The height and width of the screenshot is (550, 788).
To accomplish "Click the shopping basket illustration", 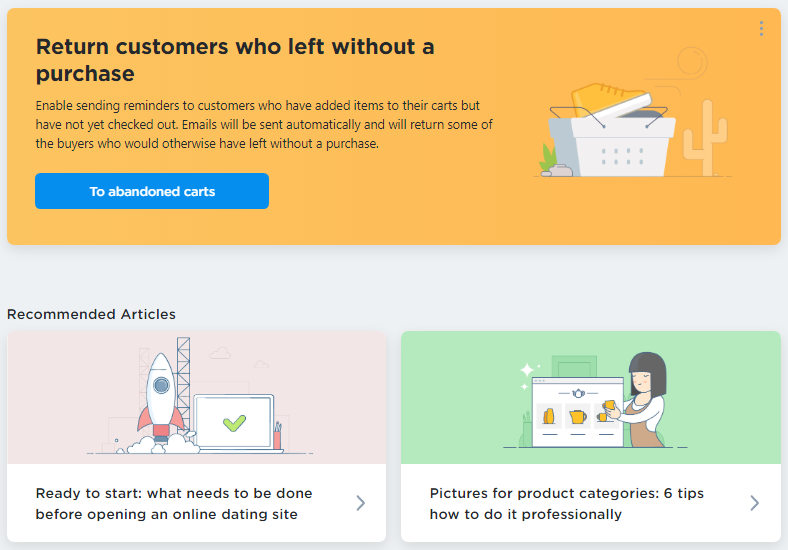I will click(x=612, y=148).
